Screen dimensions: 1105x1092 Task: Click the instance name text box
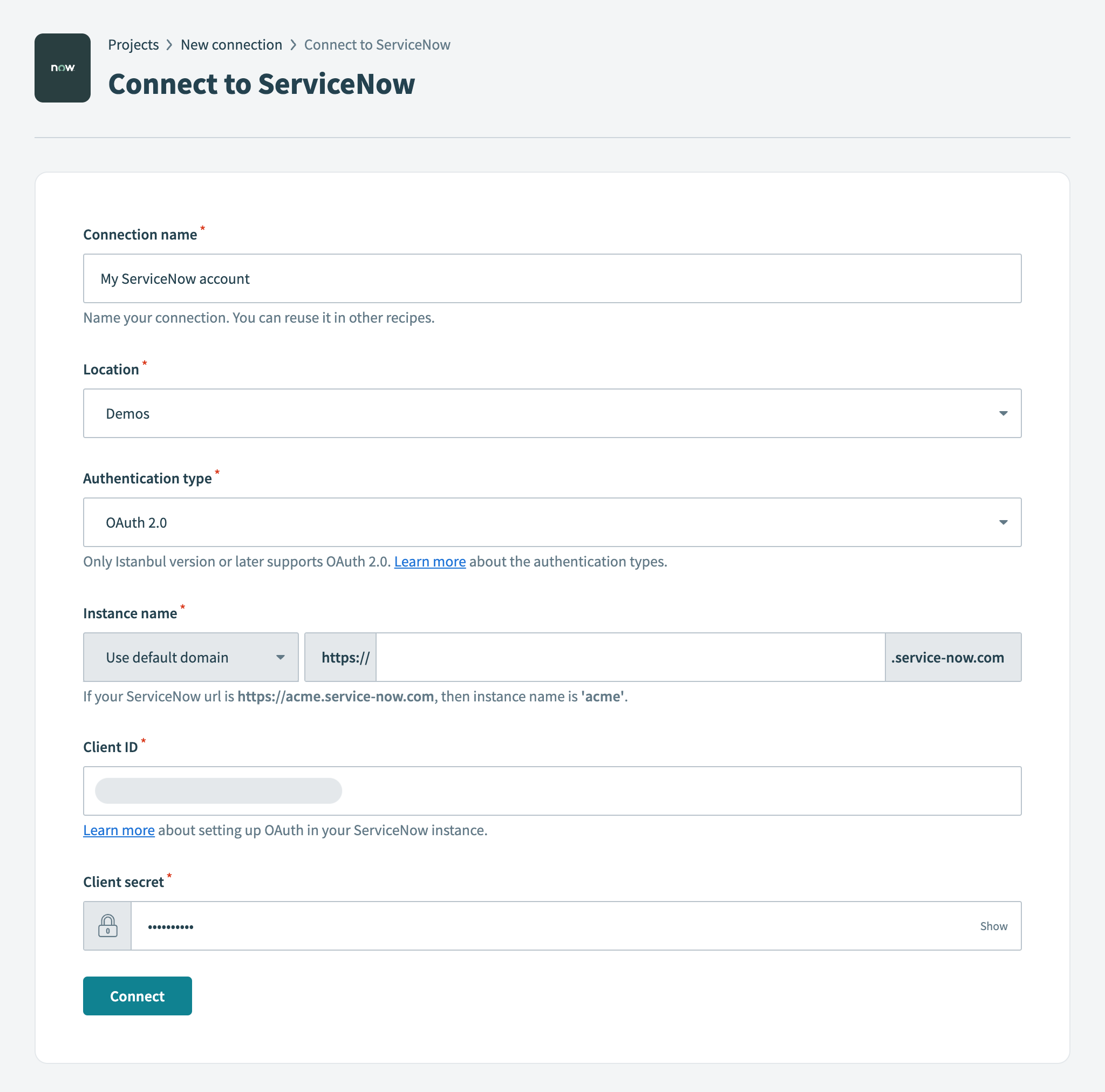629,657
